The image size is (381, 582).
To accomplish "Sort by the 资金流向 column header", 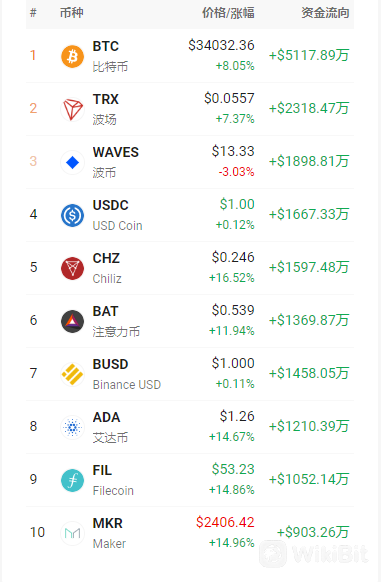I will pos(325,13).
